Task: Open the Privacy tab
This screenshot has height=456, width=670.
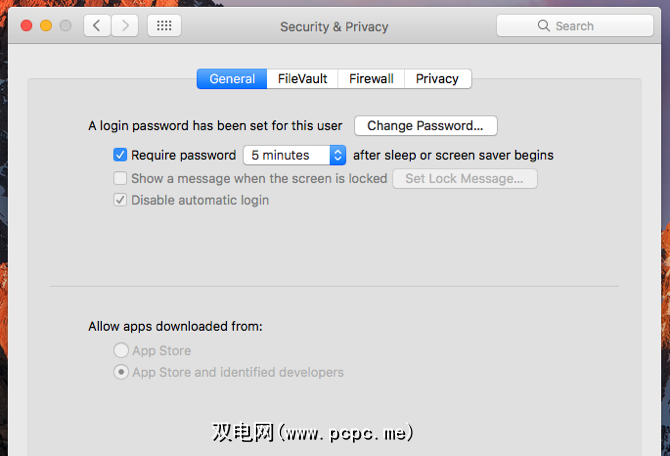Action: click(437, 79)
